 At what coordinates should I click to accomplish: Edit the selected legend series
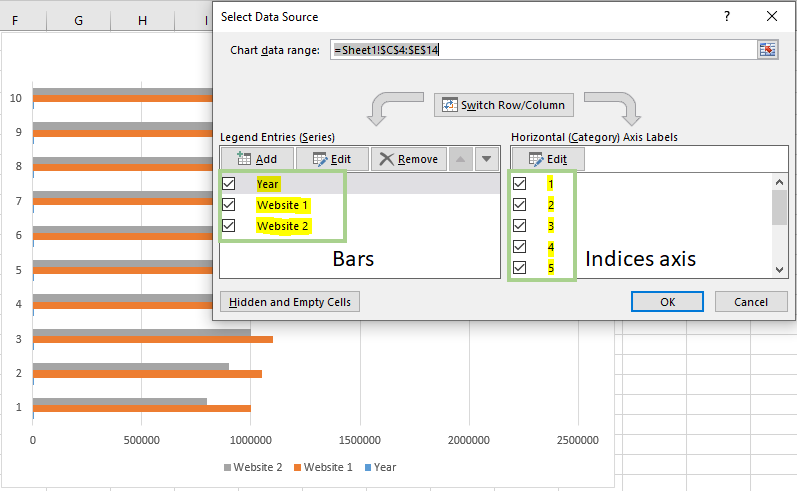pyautogui.click(x=331, y=159)
